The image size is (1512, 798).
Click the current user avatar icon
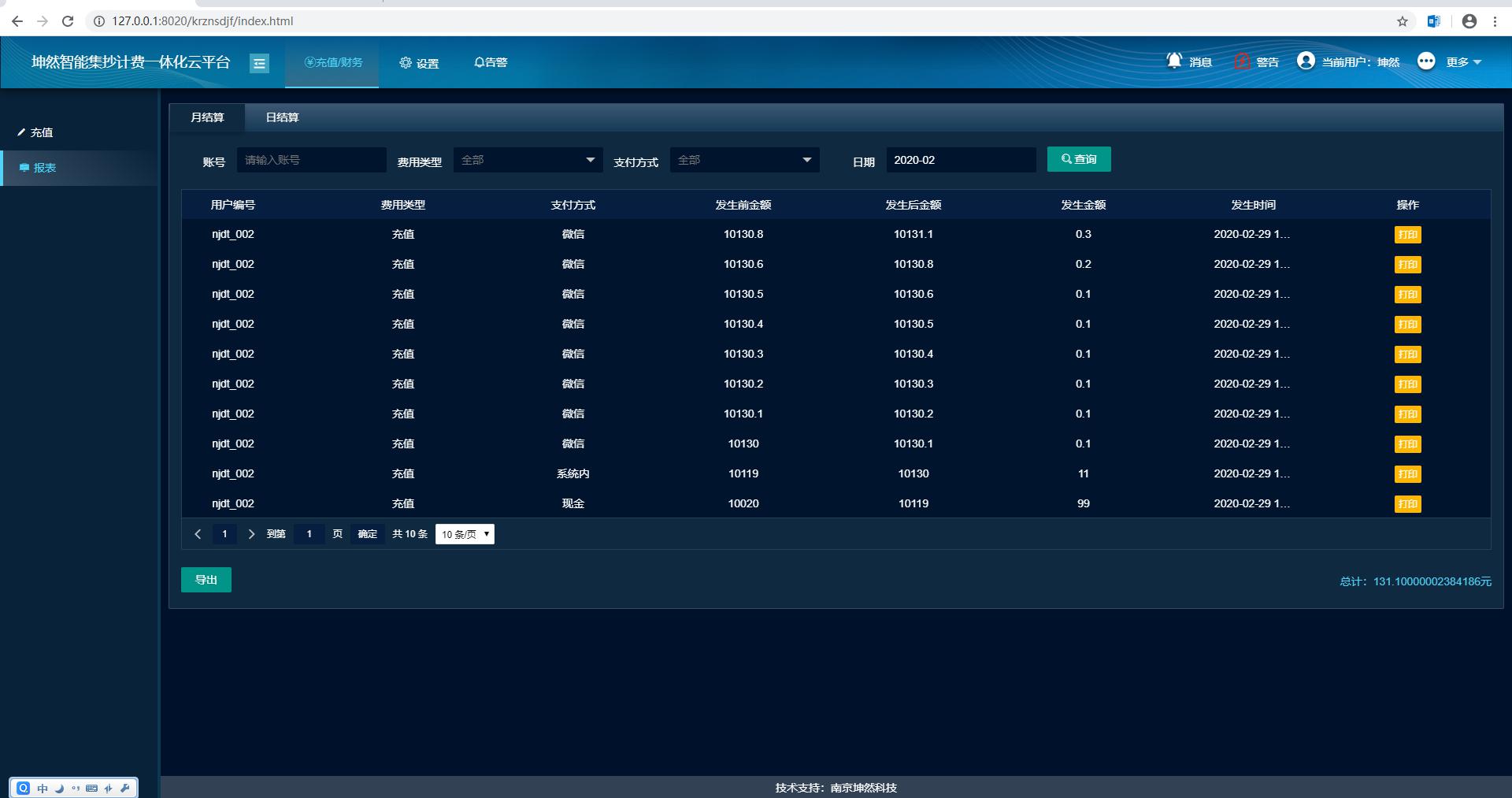coord(1306,61)
